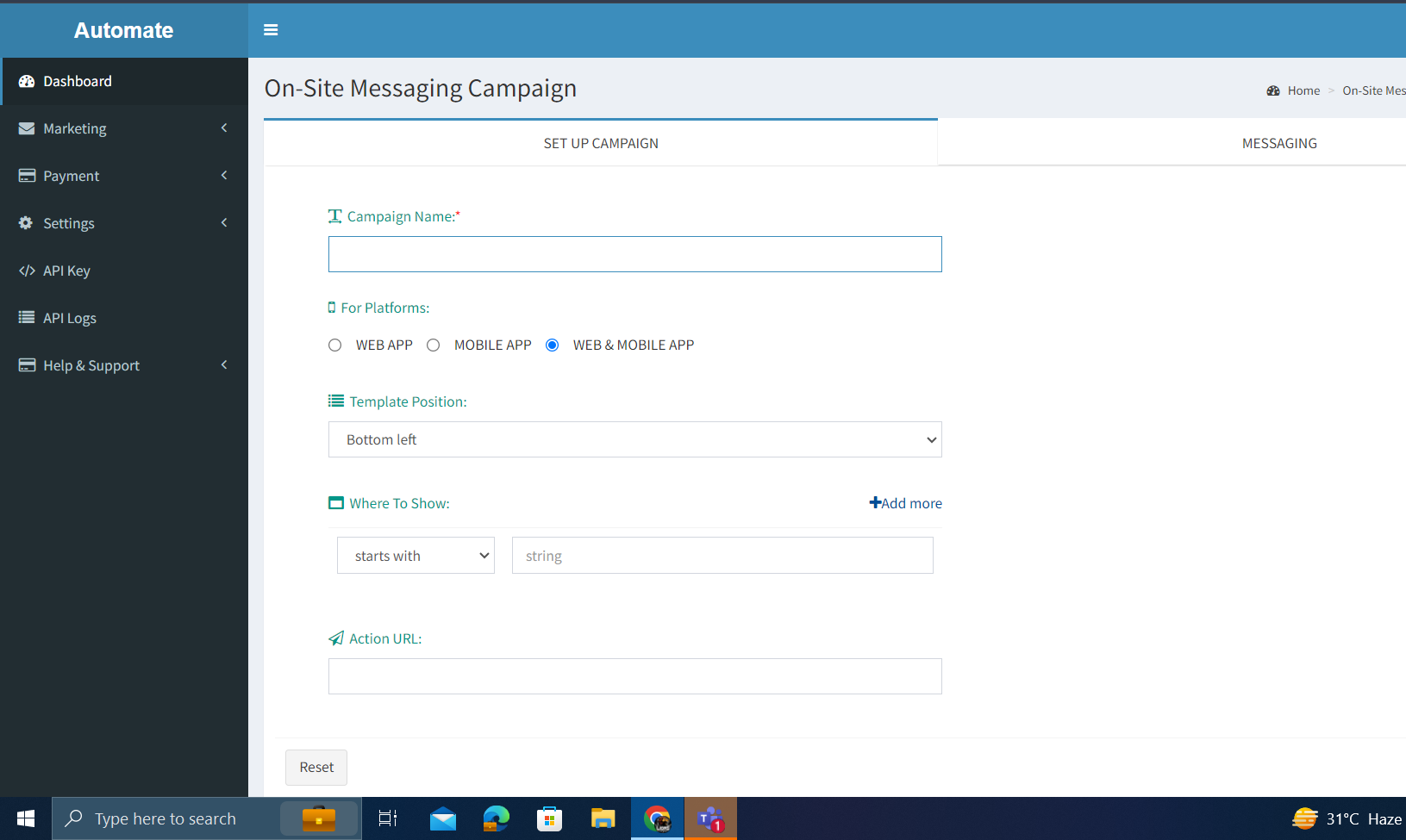This screenshot has width=1406, height=840.
Task: Select the MOBILE APP radio option
Action: [x=434, y=345]
